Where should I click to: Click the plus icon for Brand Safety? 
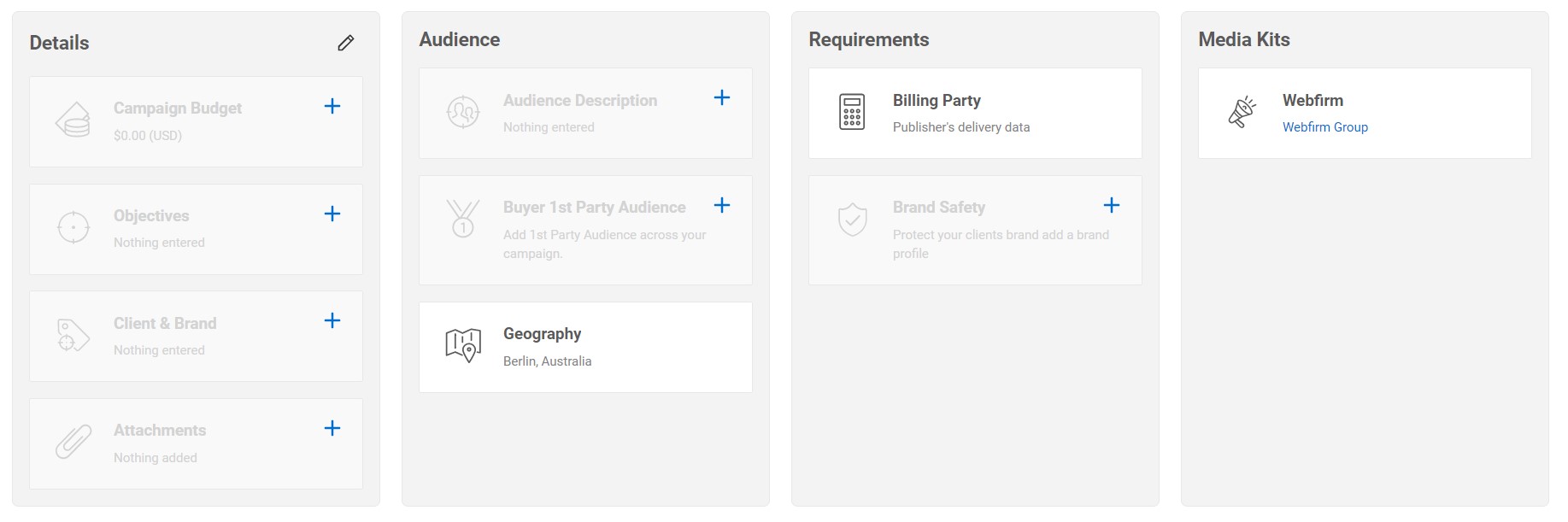click(1112, 205)
